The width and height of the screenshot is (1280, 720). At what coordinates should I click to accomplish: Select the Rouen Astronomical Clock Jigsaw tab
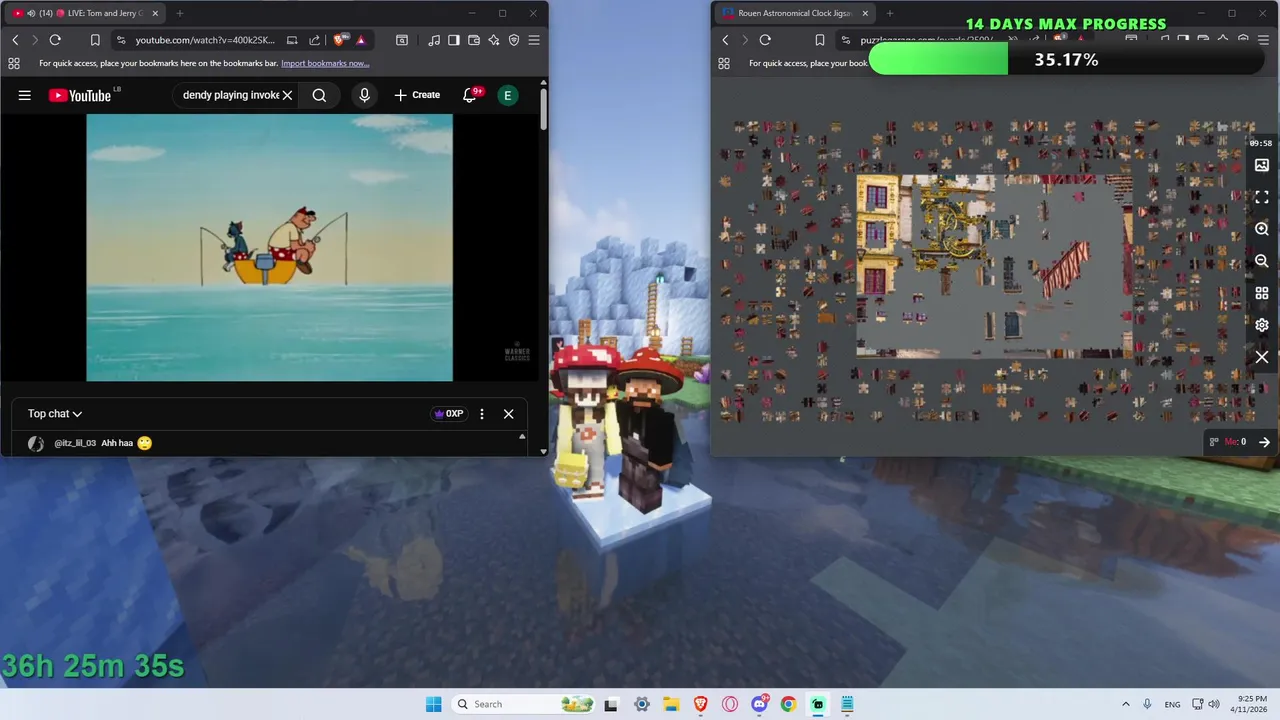(x=795, y=13)
